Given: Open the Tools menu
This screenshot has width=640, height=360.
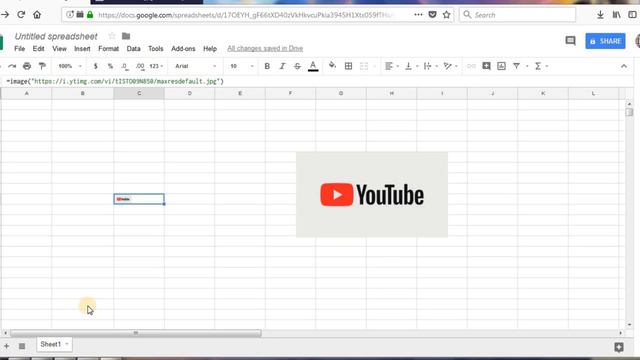Looking at the screenshot, I should 156,49.
